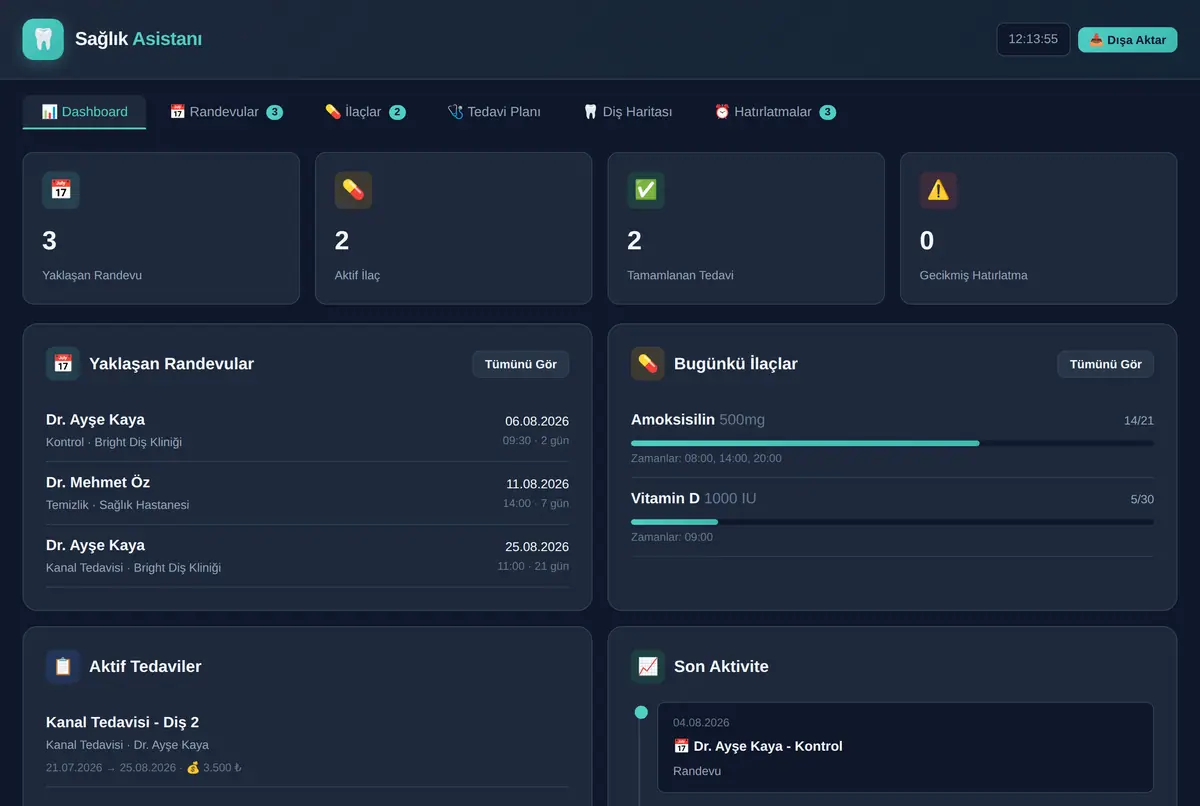Click the timeline dot for 04.08.2026 activity

coord(641,712)
